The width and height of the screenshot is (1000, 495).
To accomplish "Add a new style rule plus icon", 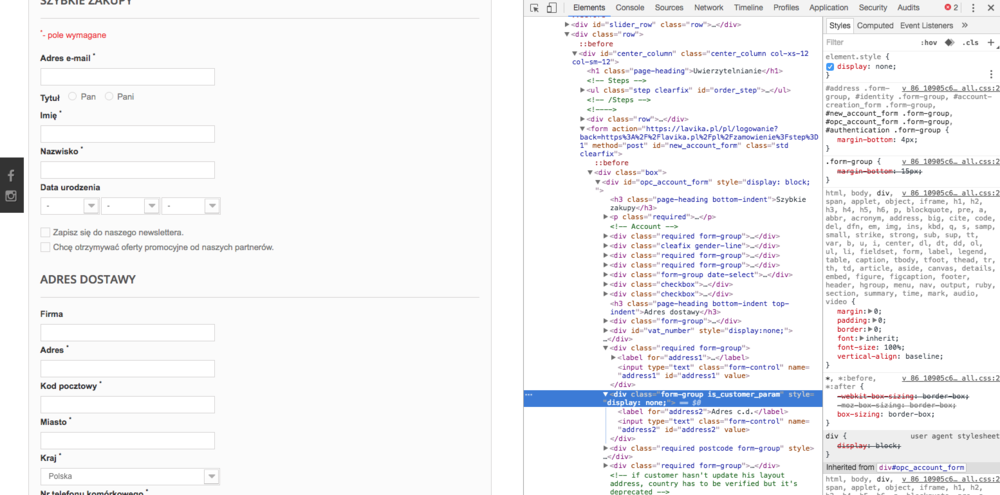I will (990, 43).
